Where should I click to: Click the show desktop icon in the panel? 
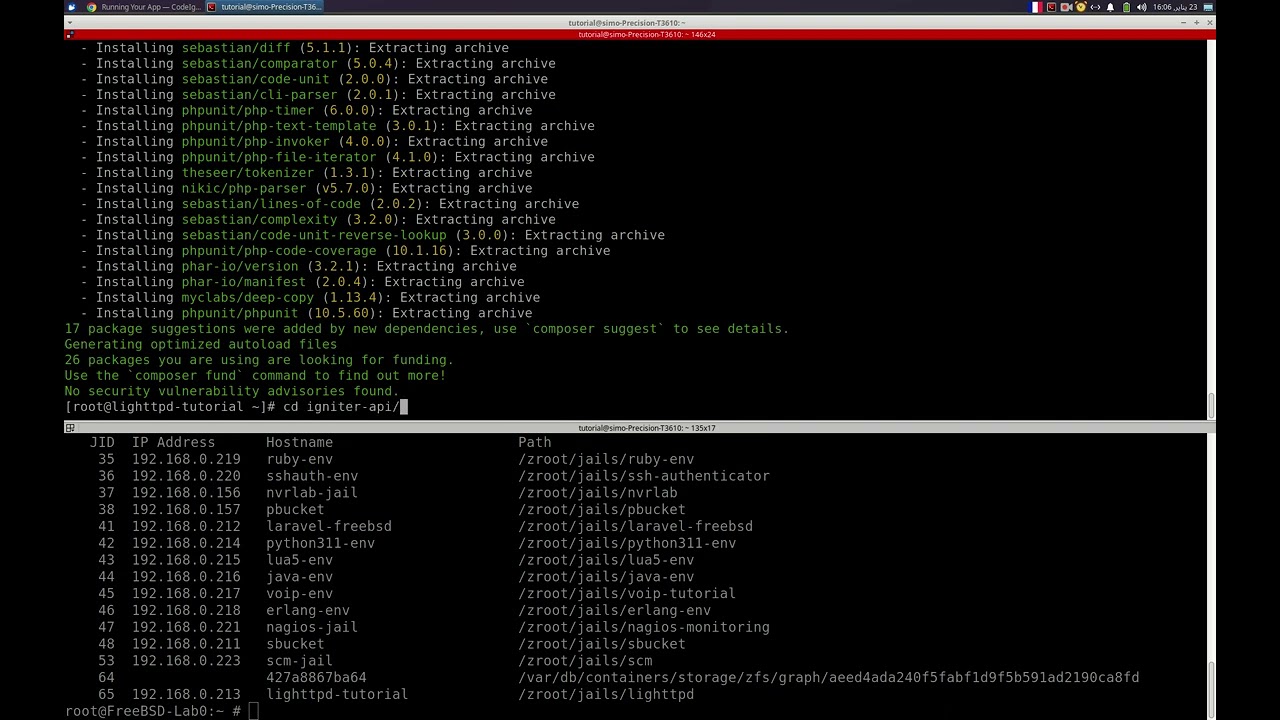click(x=1208, y=7)
